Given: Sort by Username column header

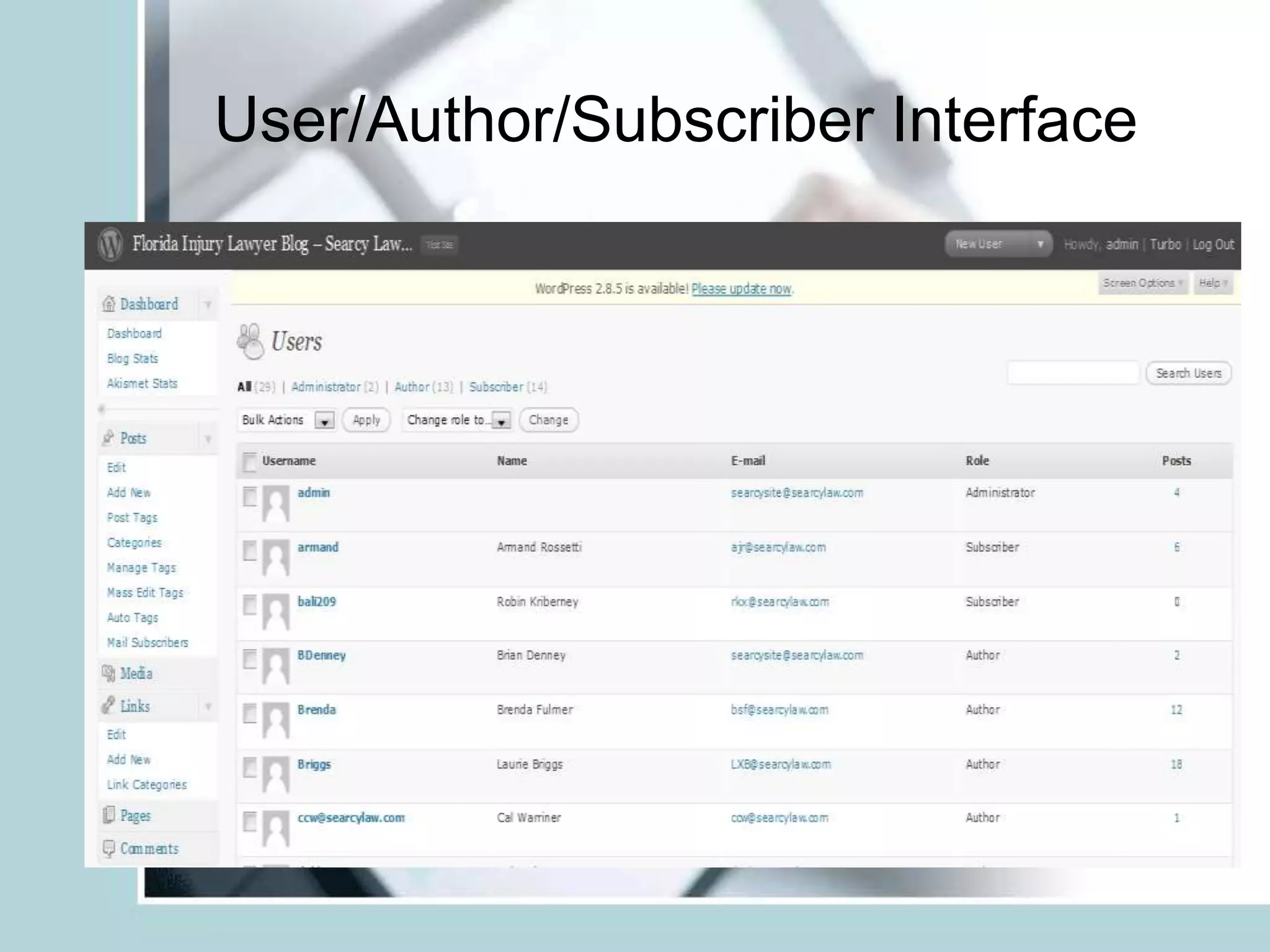Looking at the screenshot, I should [x=289, y=461].
